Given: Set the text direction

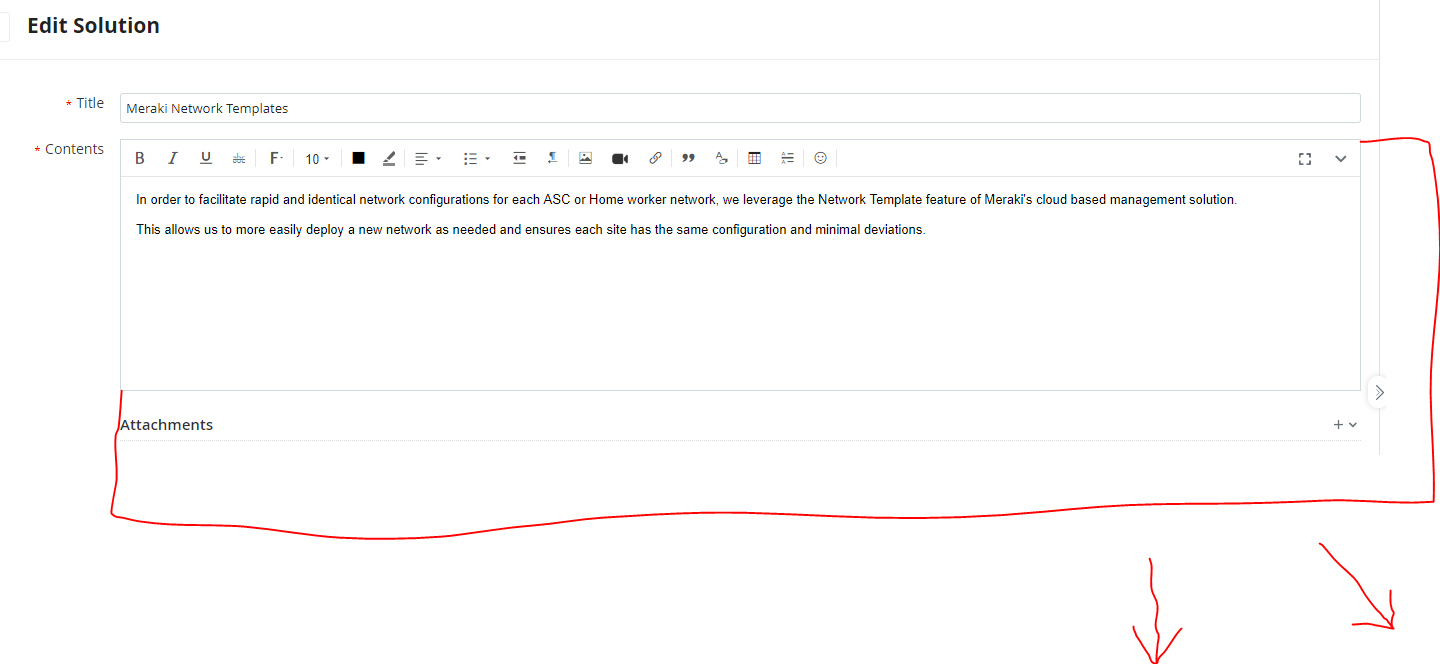Looking at the screenshot, I should pyautogui.click(x=551, y=158).
